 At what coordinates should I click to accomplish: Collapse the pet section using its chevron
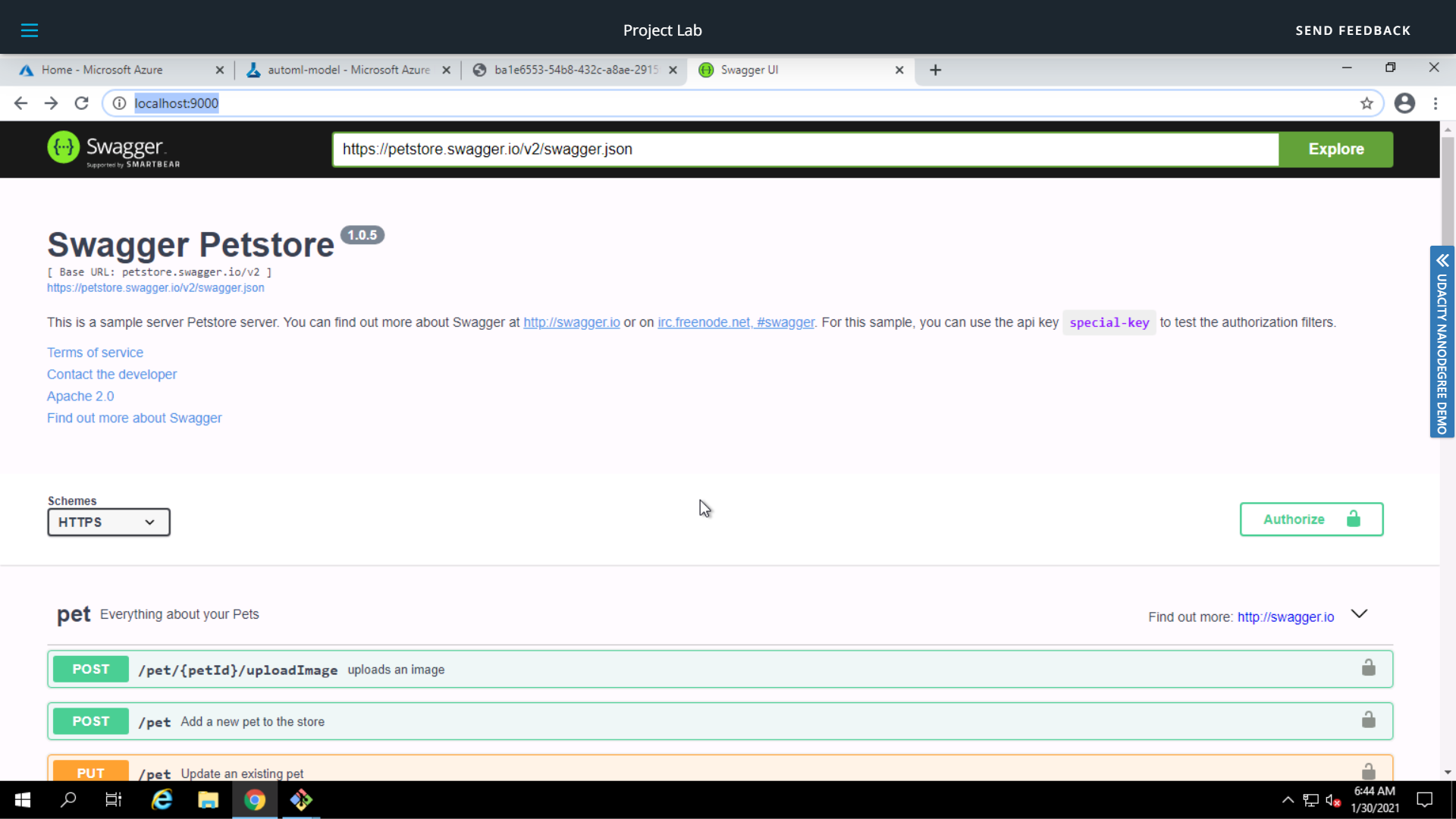point(1358,614)
